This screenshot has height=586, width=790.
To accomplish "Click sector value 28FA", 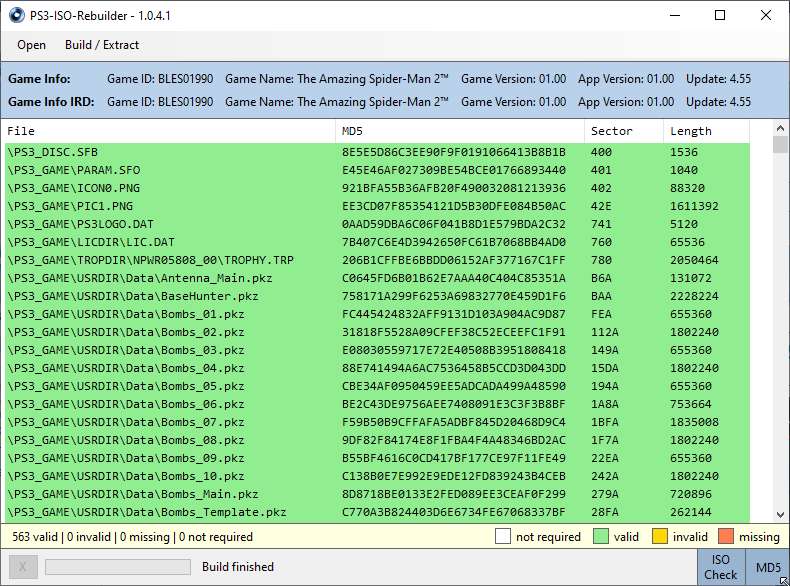I will [x=605, y=512].
